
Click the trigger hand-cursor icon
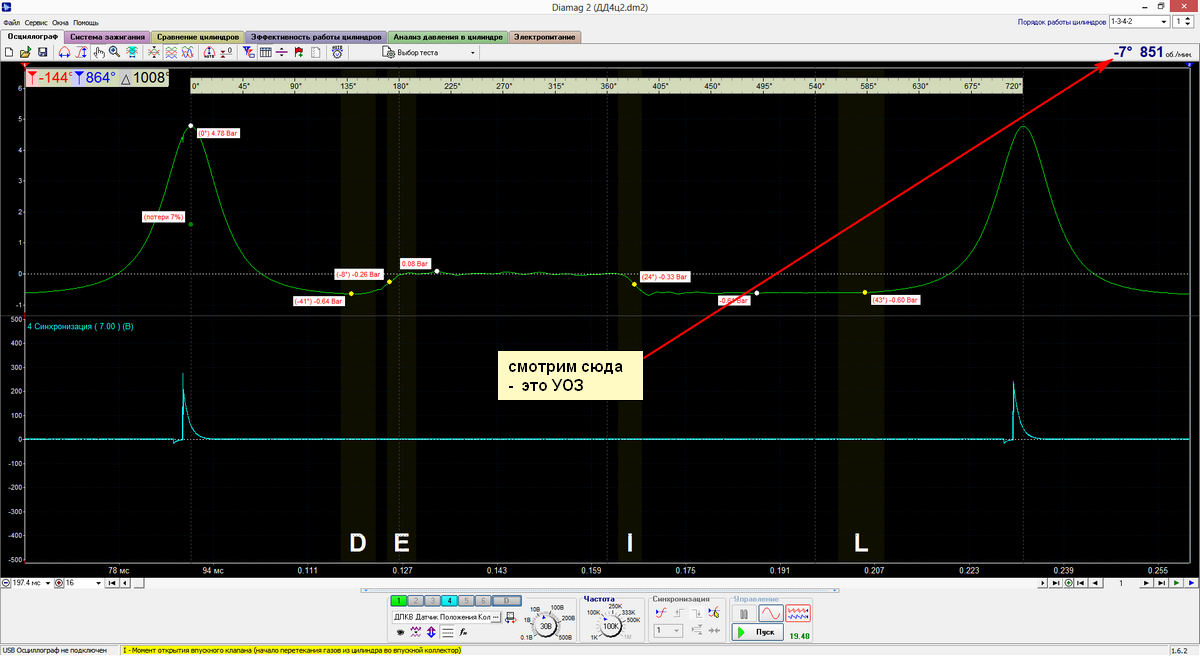[713, 613]
